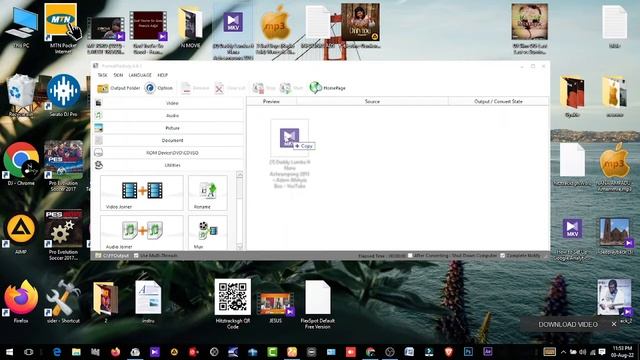The image size is (640, 360).
Task: Click the Output / Convert State column header
Action: (498, 101)
